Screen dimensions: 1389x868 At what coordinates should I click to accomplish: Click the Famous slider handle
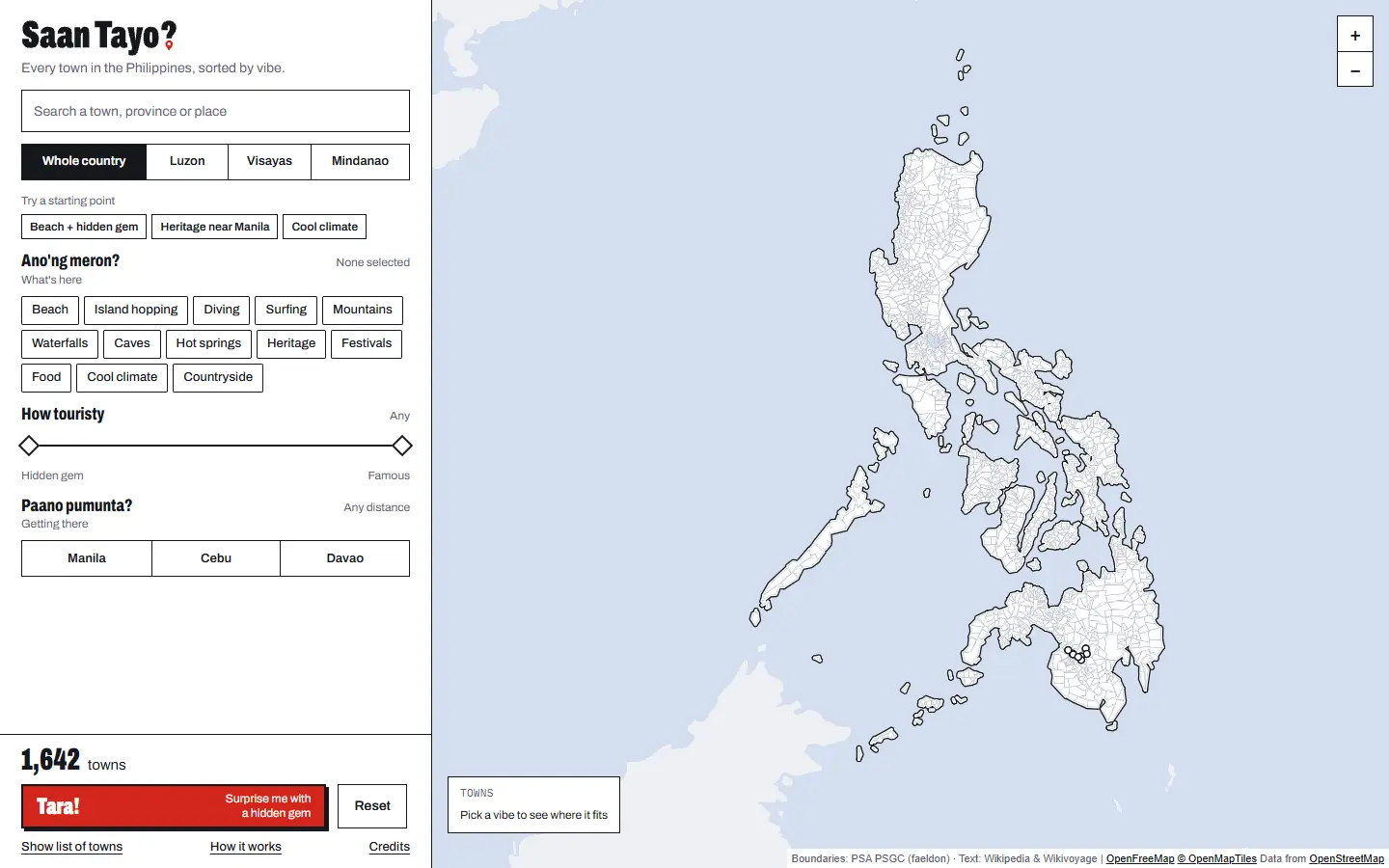[x=402, y=446]
